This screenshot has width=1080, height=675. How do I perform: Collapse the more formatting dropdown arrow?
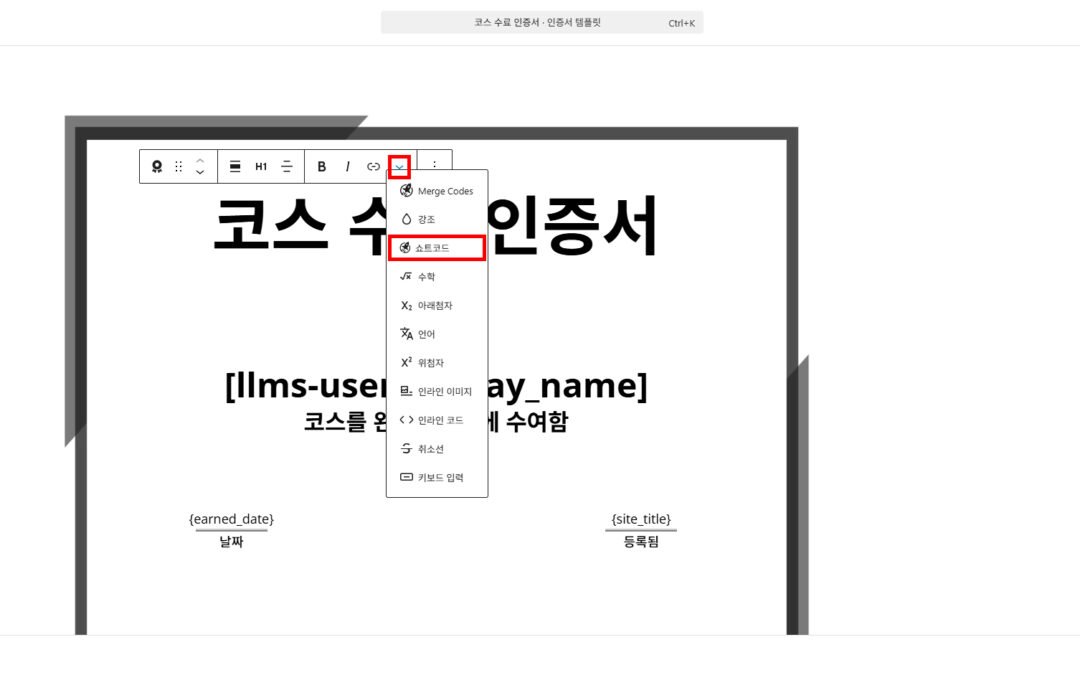[x=399, y=167]
